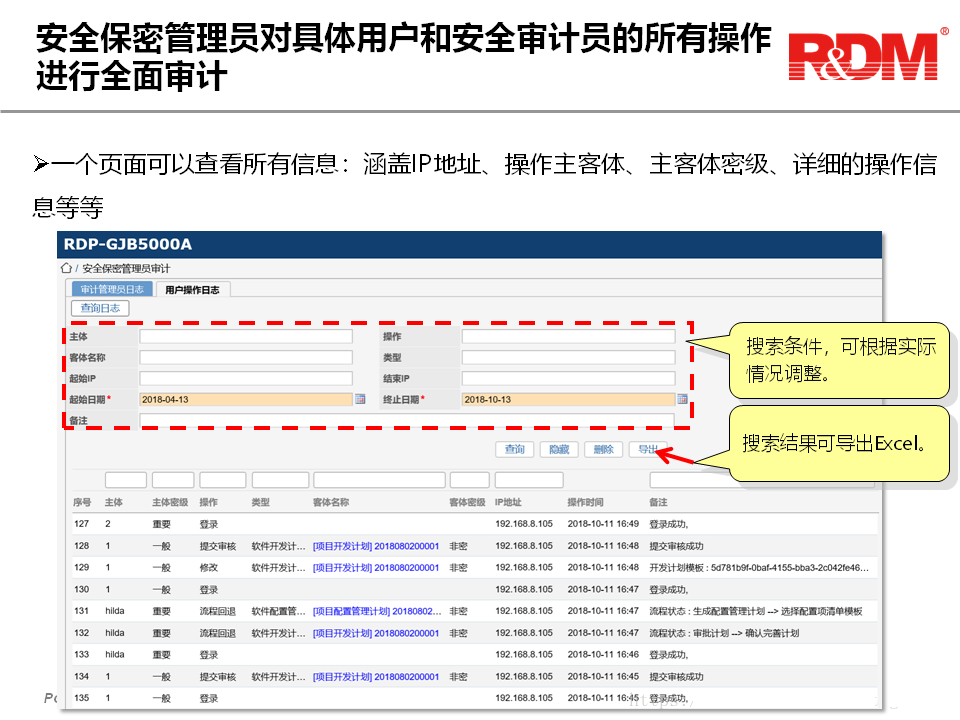Click the 终止日期 field showing 2018-10-13
Viewport: 960px width, 720px height.
(568, 399)
